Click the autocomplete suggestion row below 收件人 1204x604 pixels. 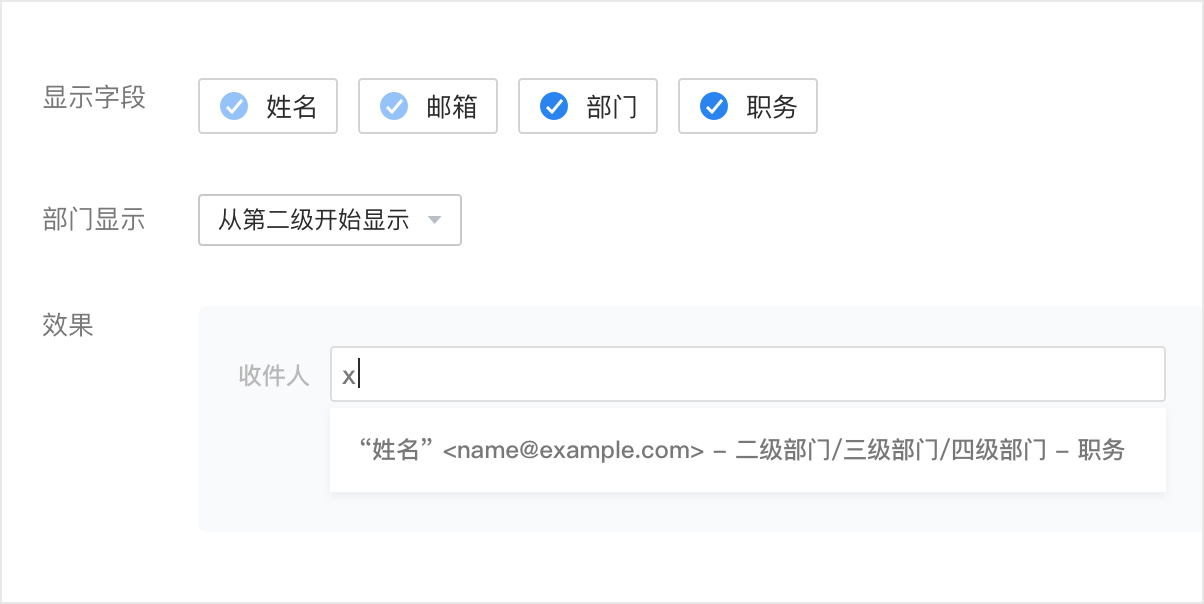[748, 450]
